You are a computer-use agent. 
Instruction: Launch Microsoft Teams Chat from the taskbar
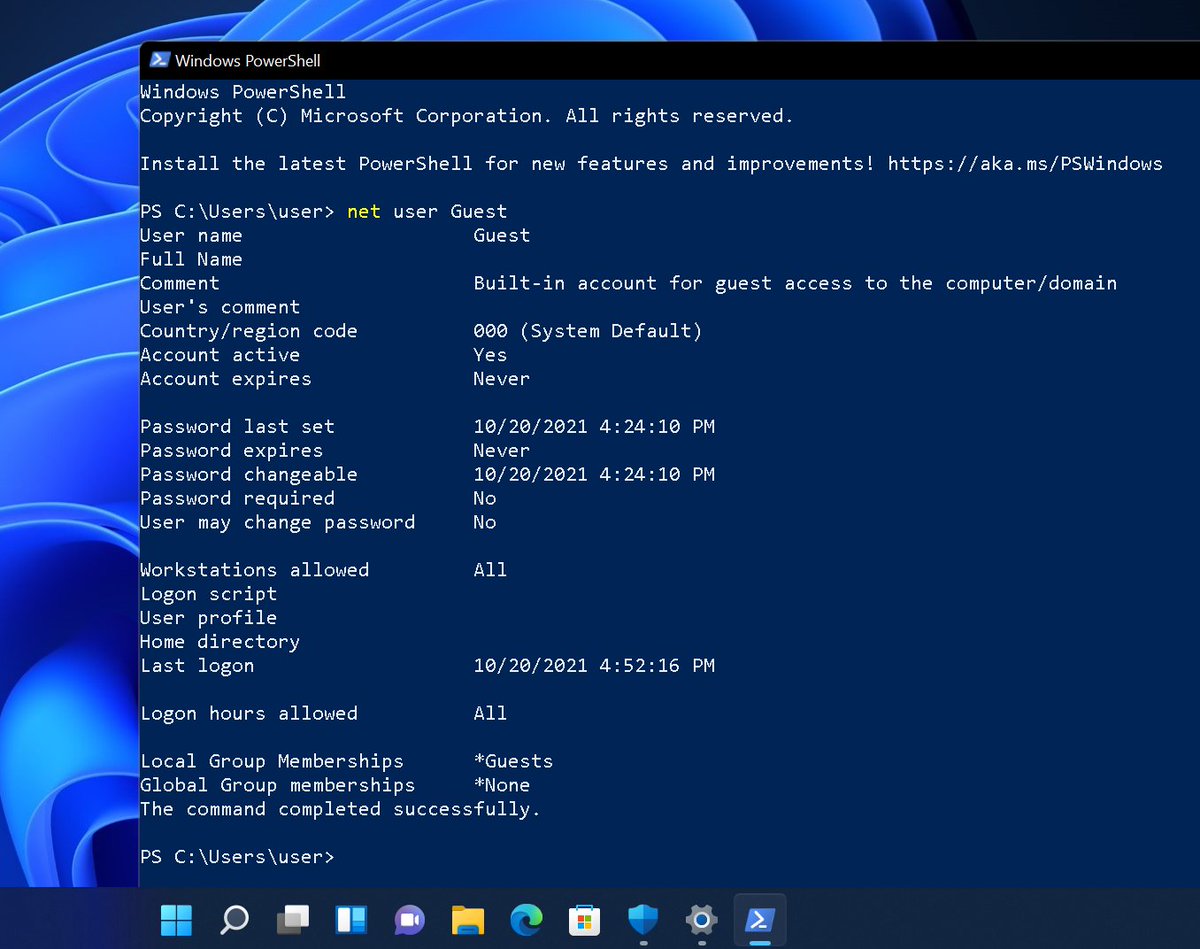[409, 920]
